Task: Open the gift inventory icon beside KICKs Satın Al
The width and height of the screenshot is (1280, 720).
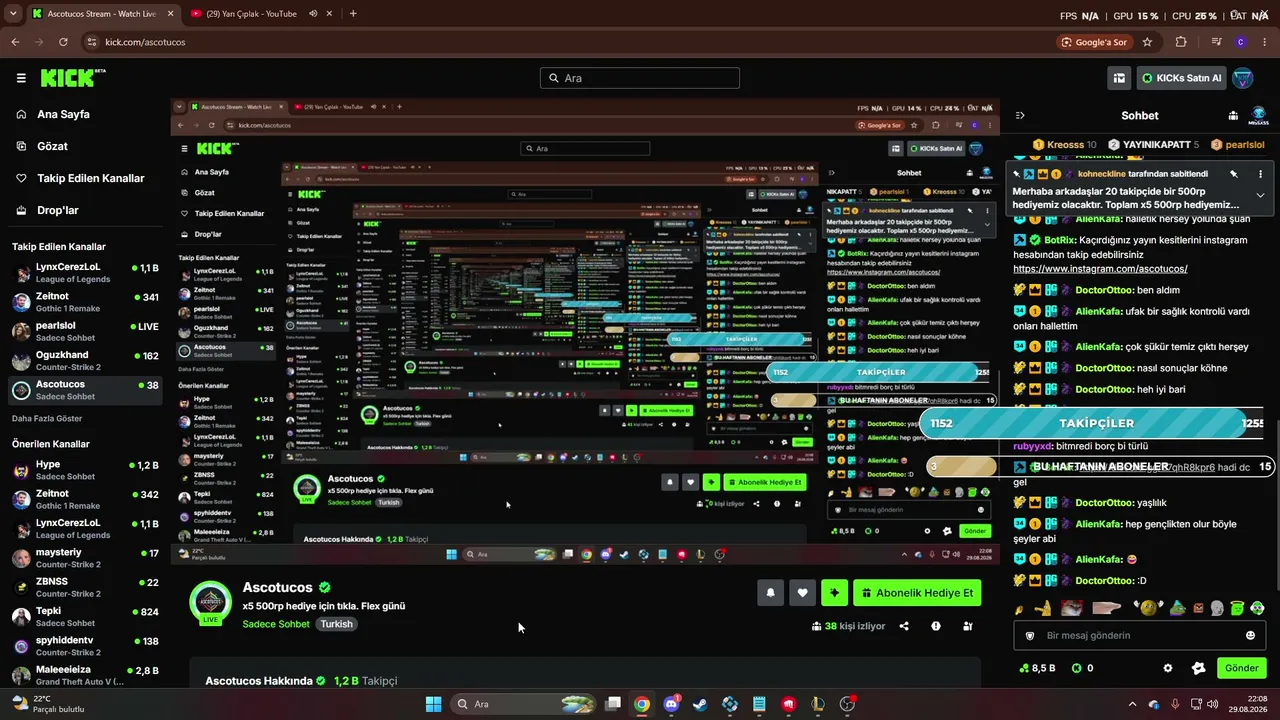Action: click(x=1119, y=78)
